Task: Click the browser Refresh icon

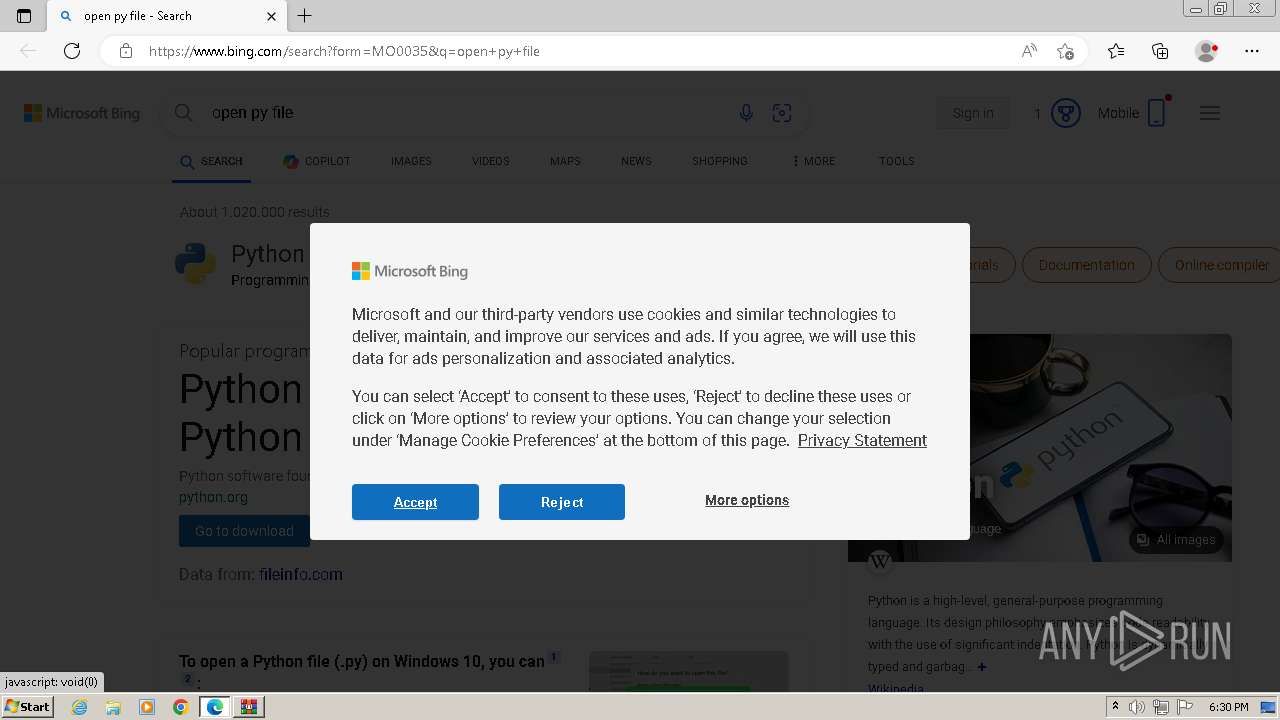Action: click(72, 51)
